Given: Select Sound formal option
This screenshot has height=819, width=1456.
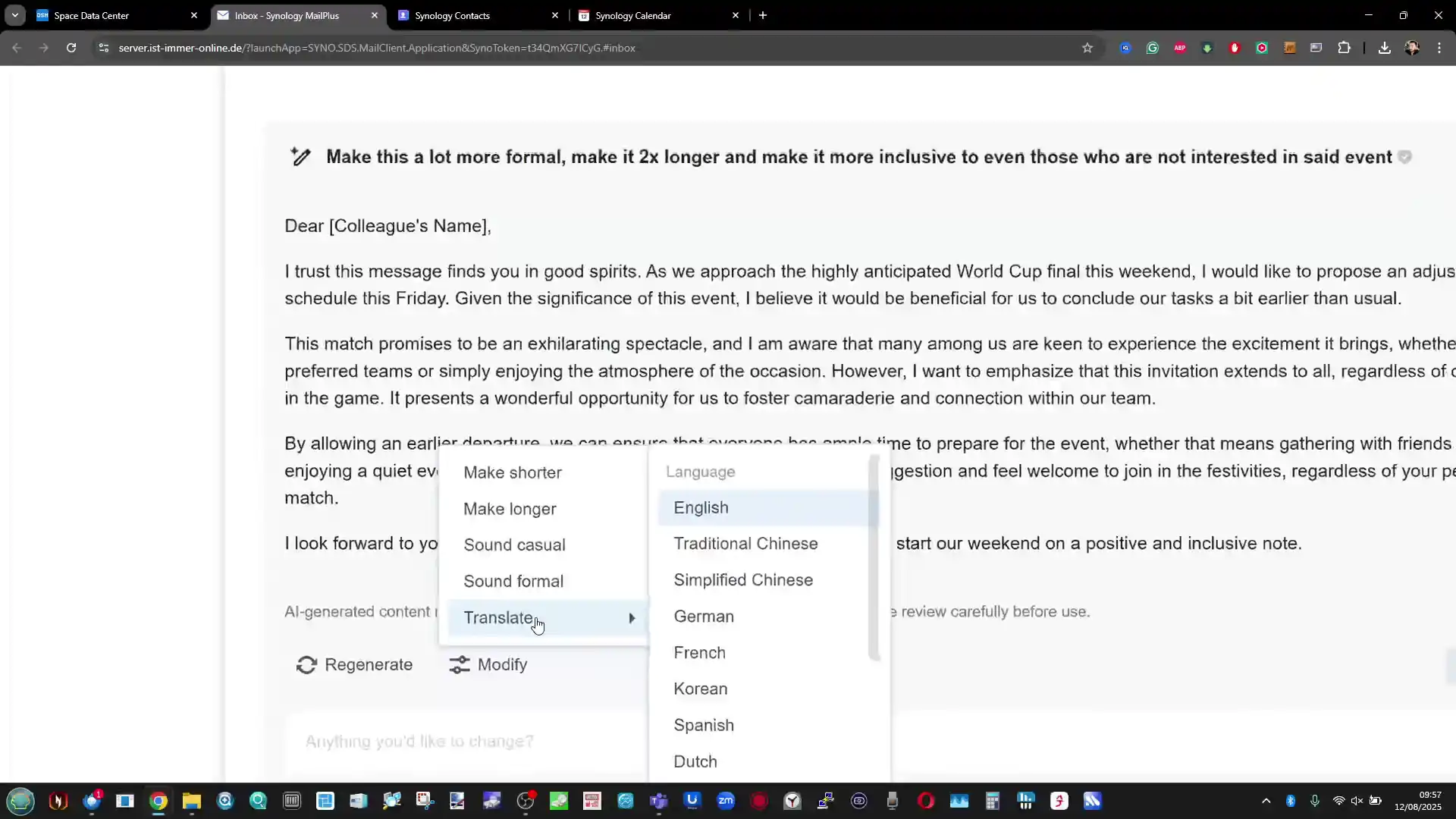Looking at the screenshot, I should click(x=544, y=582).
